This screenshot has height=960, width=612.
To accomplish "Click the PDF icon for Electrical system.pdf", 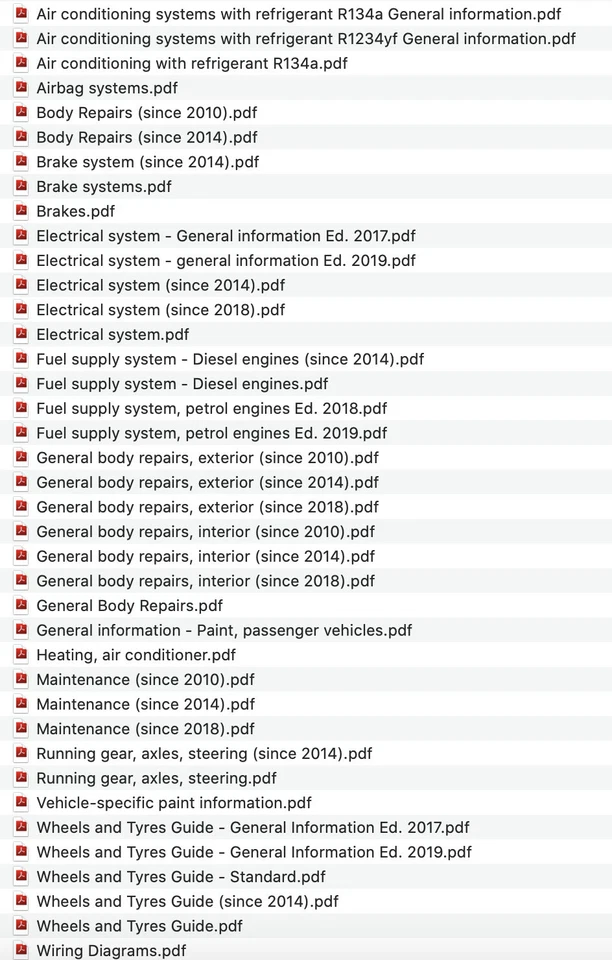I will click(21, 334).
